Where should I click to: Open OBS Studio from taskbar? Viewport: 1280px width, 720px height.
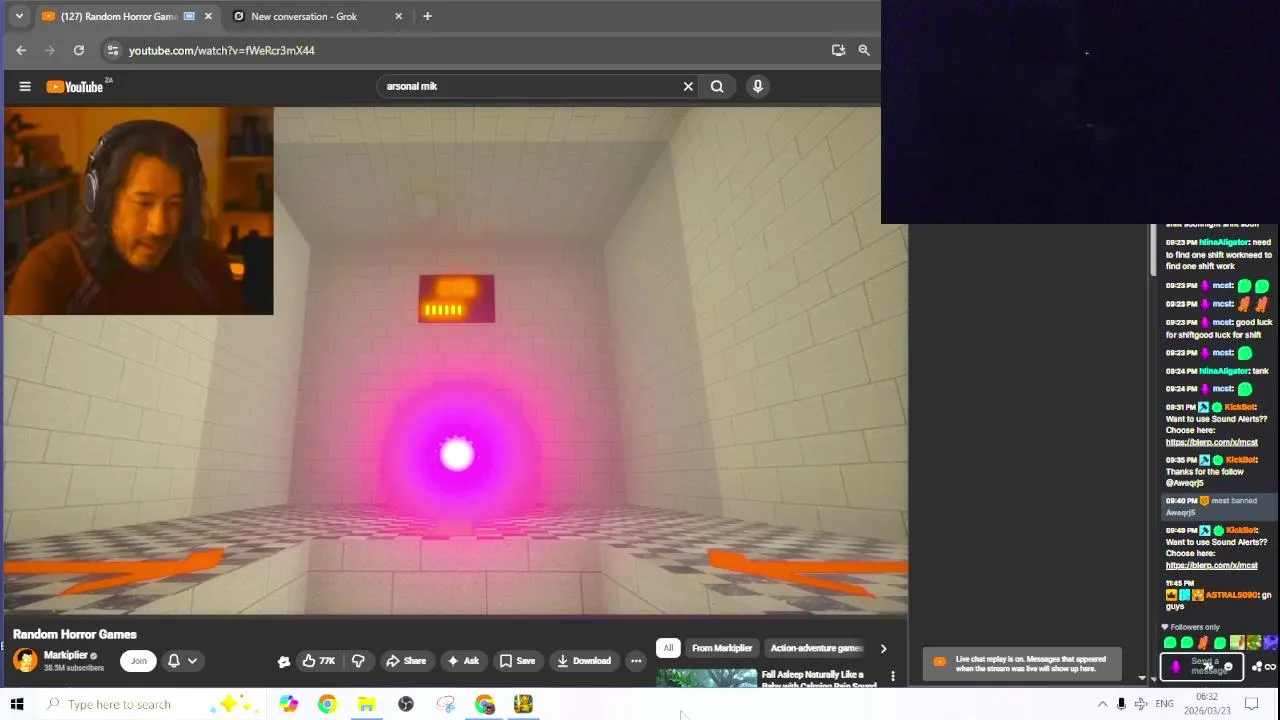pyautogui.click(x=406, y=704)
